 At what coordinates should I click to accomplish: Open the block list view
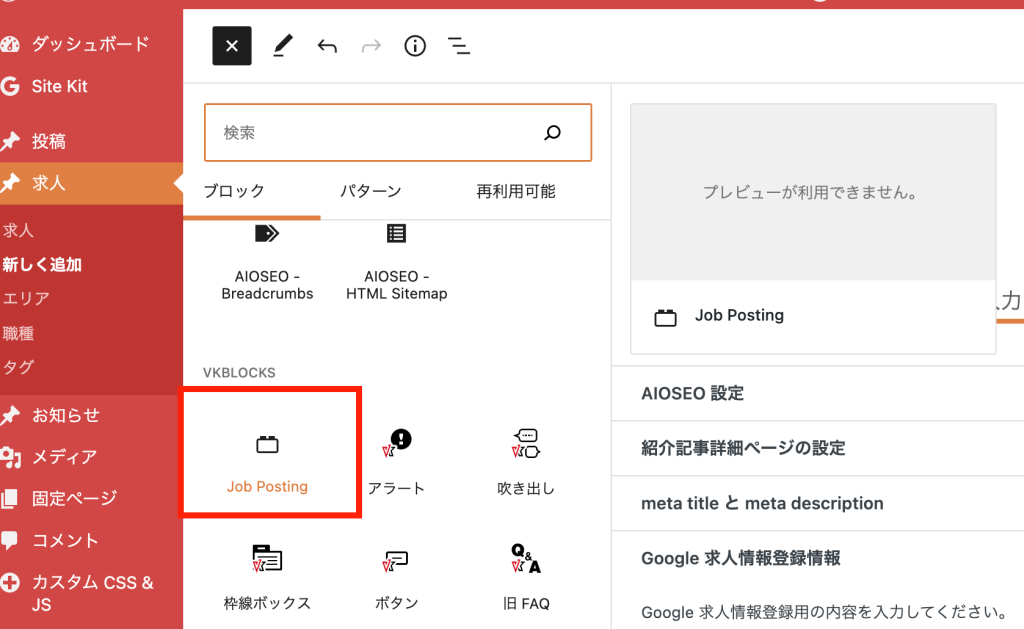pyautogui.click(x=459, y=46)
